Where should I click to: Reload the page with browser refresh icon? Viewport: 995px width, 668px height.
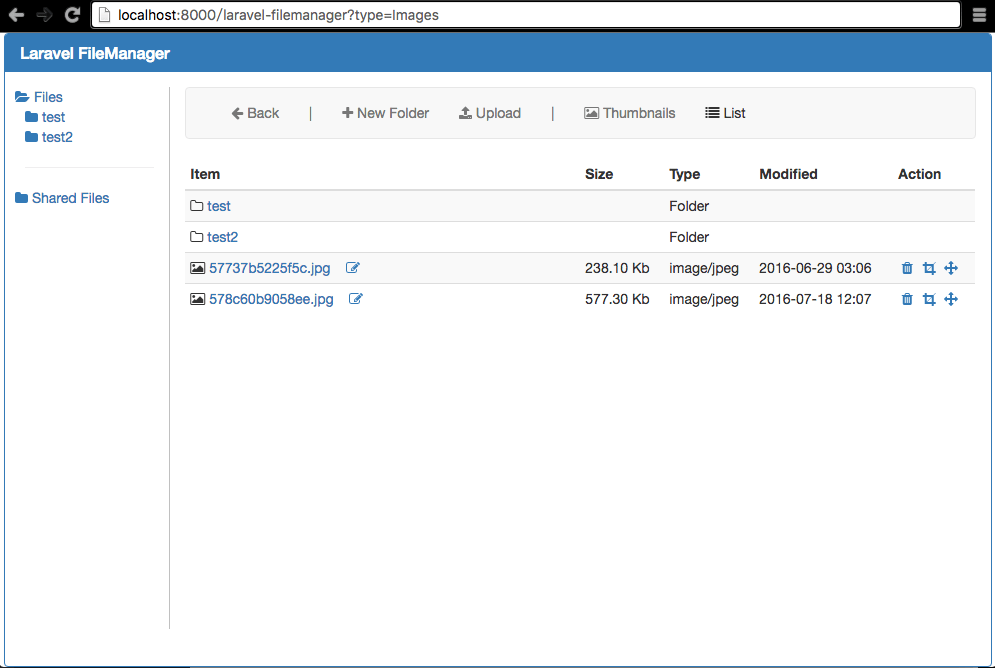coord(70,14)
